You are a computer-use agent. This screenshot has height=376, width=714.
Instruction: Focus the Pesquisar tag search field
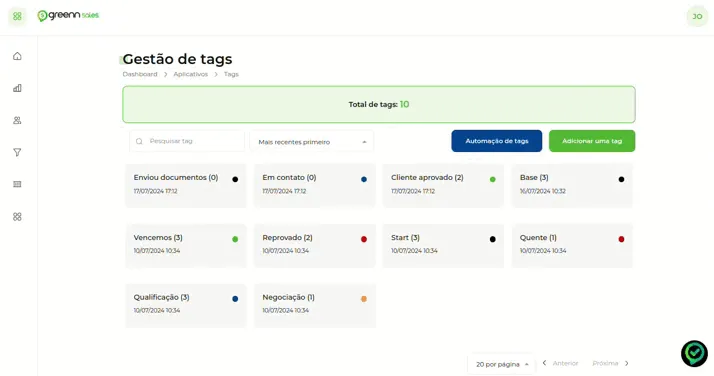(x=187, y=141)
